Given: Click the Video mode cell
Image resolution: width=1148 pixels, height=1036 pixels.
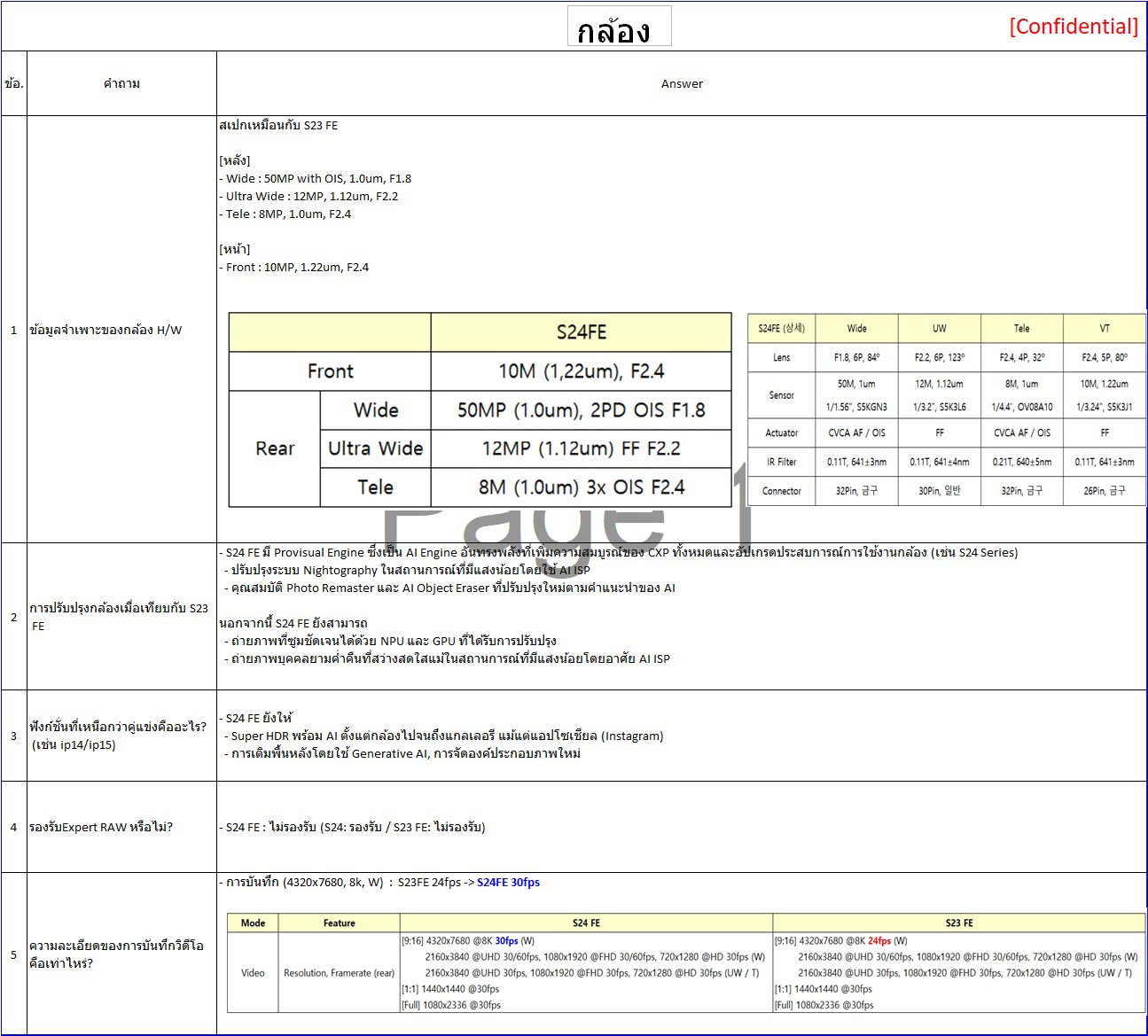Looking at the screenshot, I should [253, 972].
